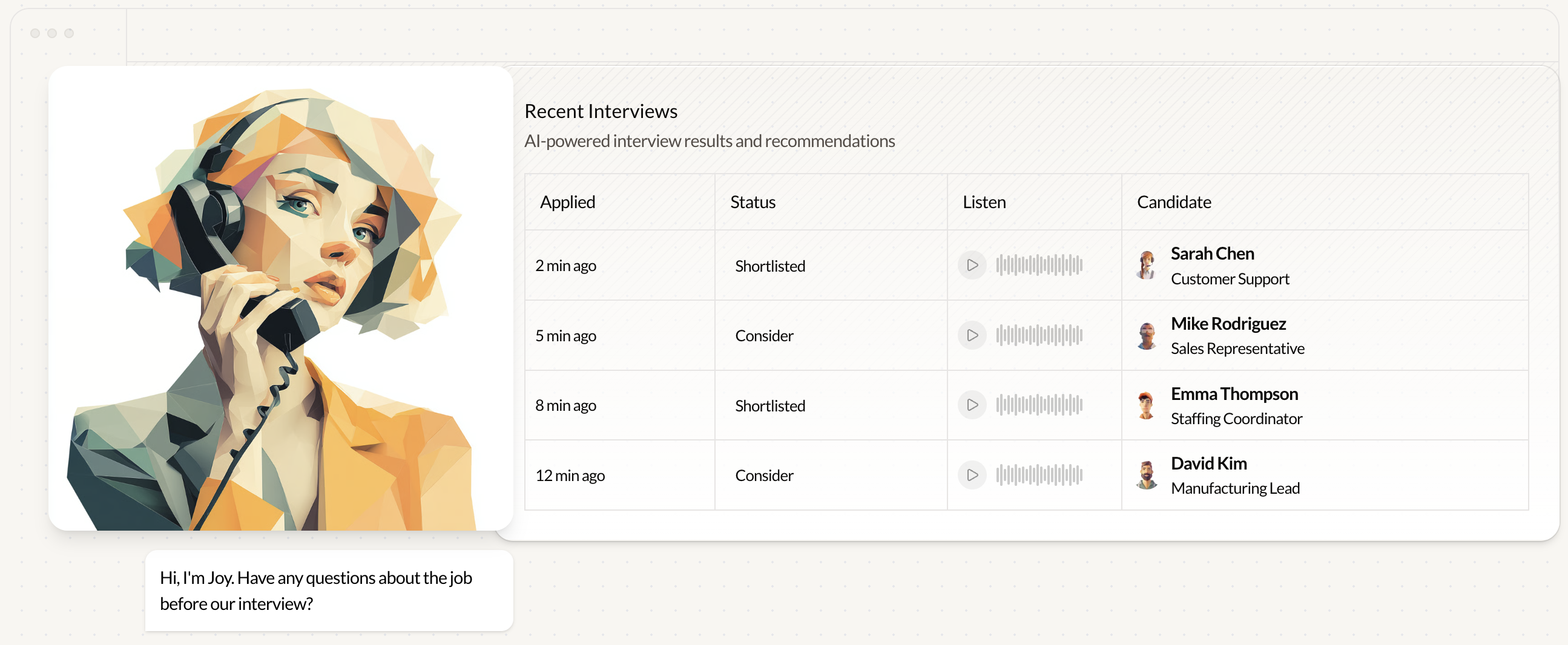Select Emma Thompson's profile avatar
The width and height of the screenshot is (1568, 645).
point(1147,405)
